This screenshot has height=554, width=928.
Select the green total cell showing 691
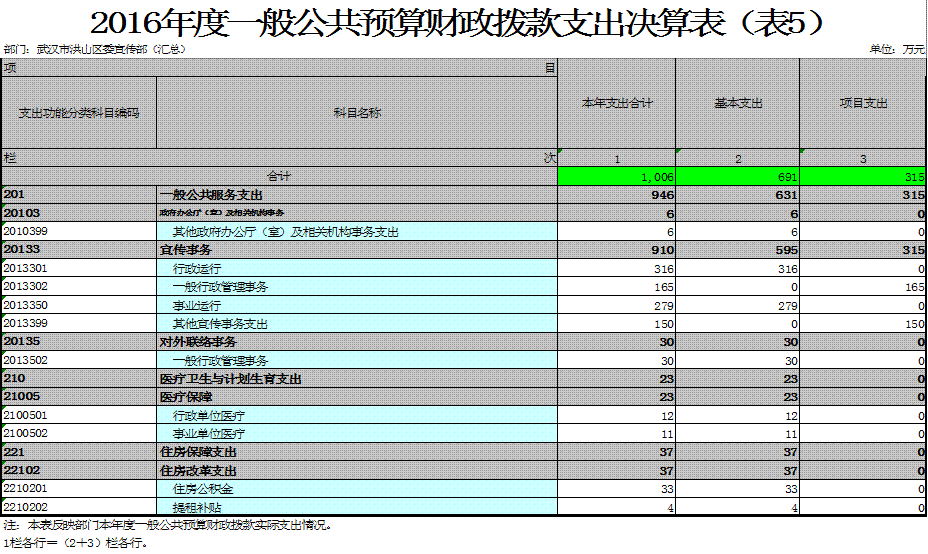(x=738, y=176)
